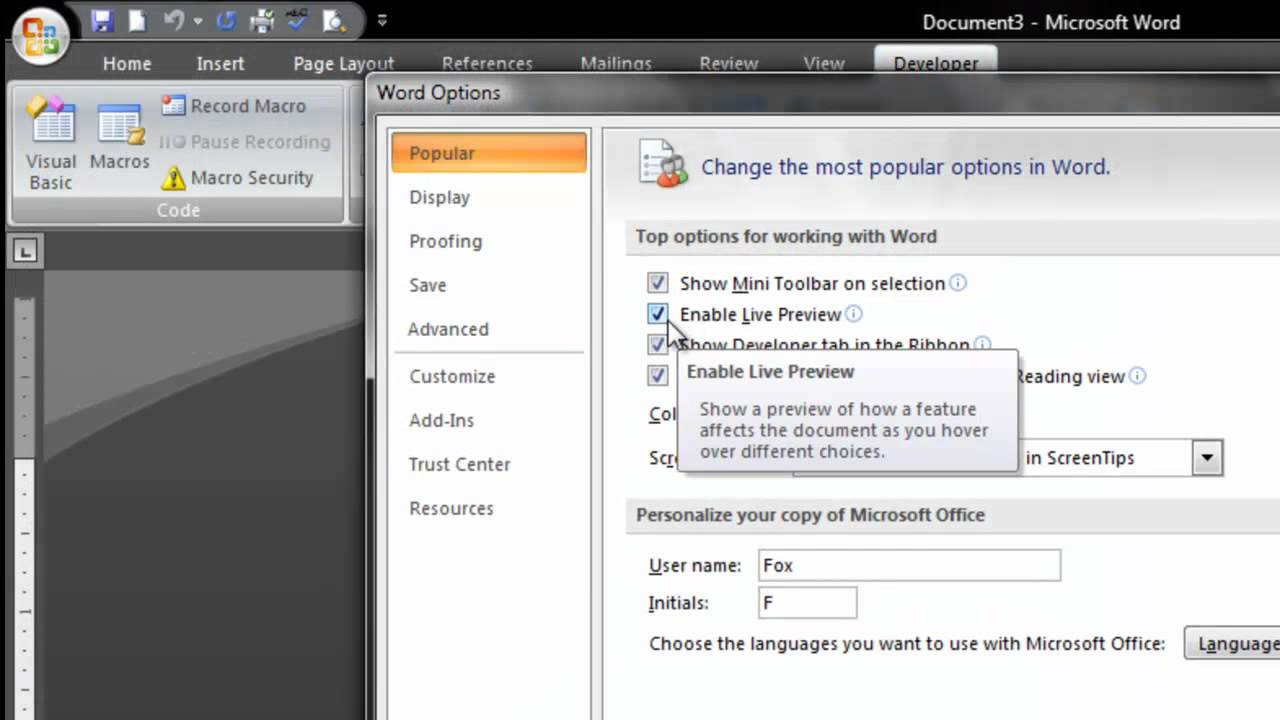Click Pause Recording
The height and width of the screenshot is (720, 1280).
[245, 142]
